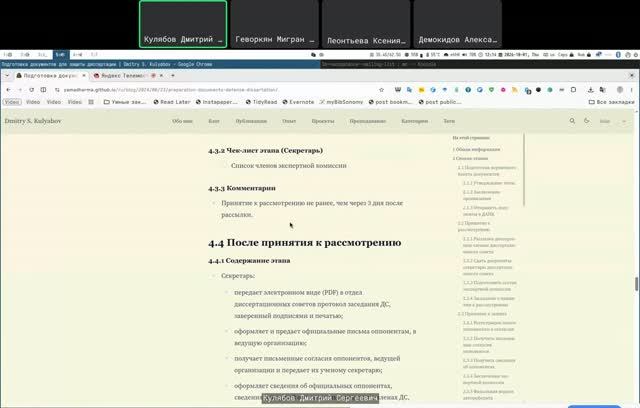Click the 4.4 После принятия к рассмотрению heading

pos(304,243)
